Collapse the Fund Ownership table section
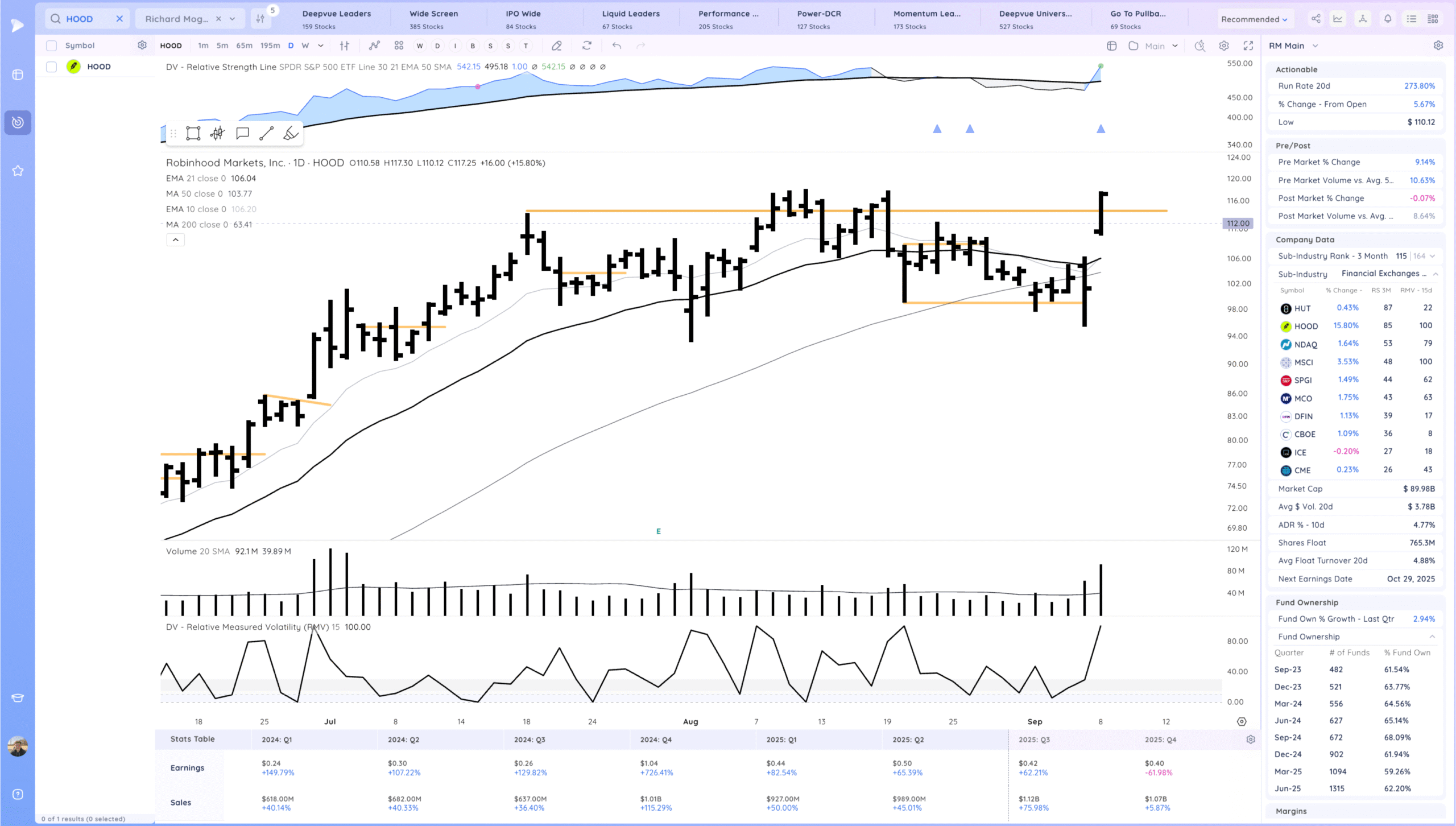 coord(1432,637)
